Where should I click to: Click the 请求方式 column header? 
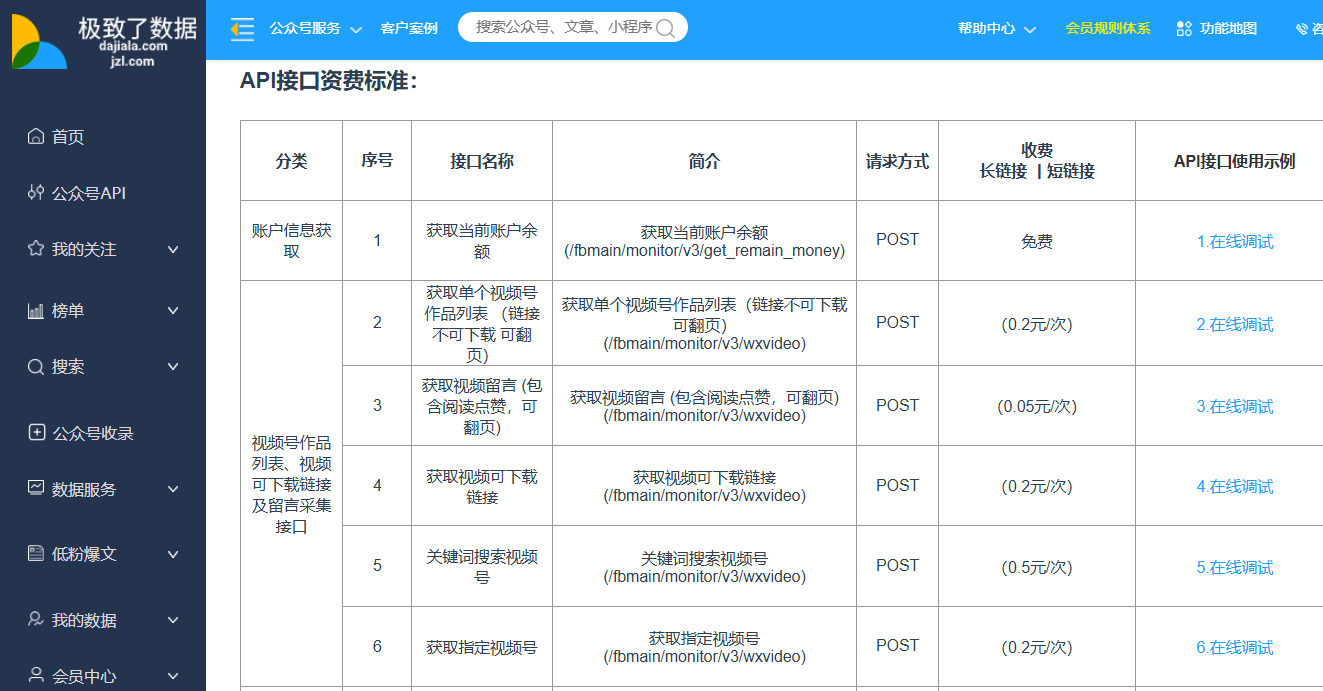click(x=897, y=161)
